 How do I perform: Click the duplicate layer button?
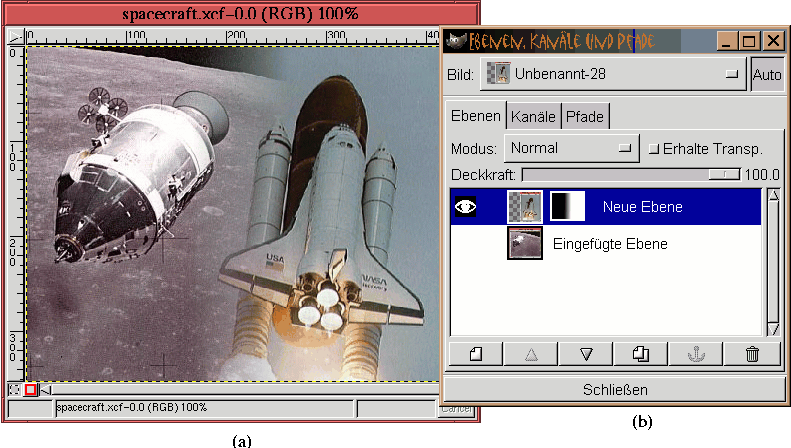coord(642,353)
